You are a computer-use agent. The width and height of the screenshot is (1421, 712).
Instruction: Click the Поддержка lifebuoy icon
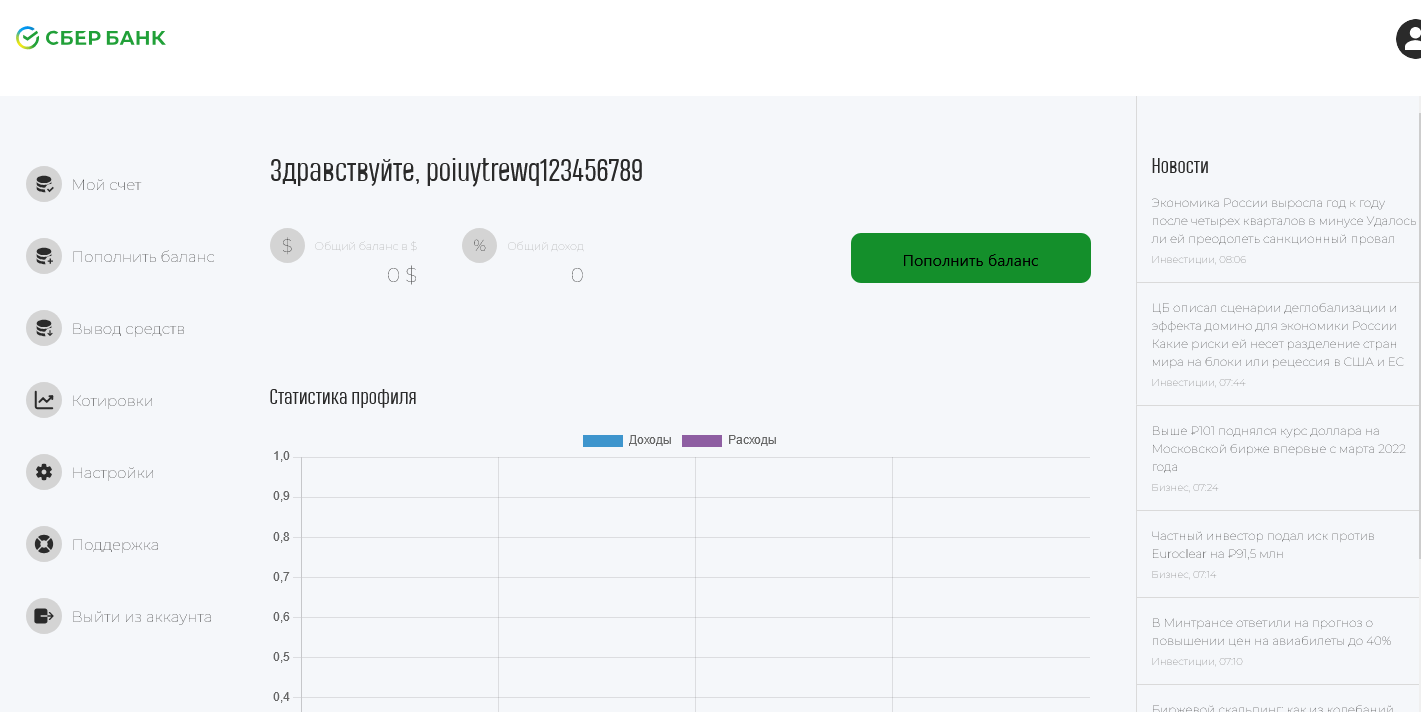[44, 544]
